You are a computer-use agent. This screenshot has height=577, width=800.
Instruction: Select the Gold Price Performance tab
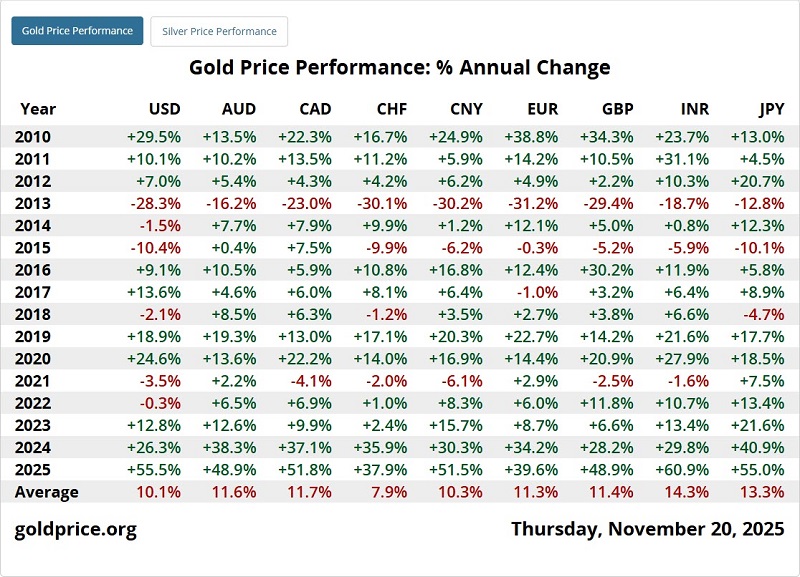point(77,31)
